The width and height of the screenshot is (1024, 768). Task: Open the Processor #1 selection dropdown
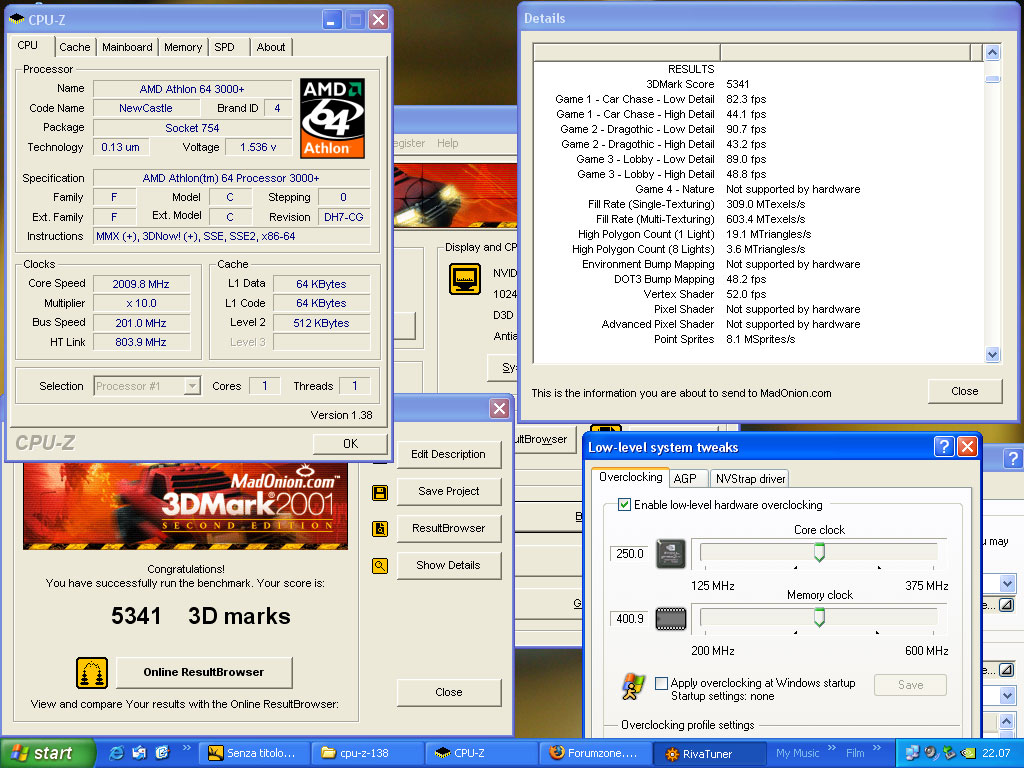point(192,386)
